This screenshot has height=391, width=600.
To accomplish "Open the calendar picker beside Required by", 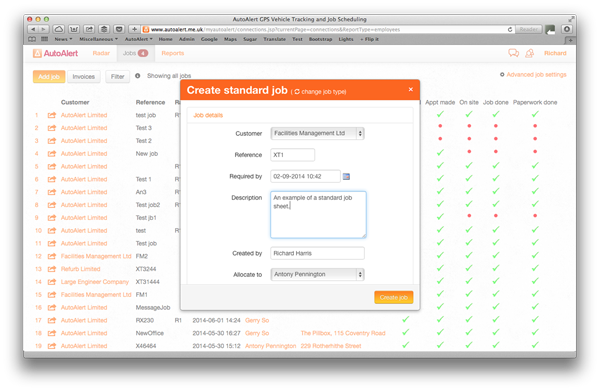I will [346, 176].
